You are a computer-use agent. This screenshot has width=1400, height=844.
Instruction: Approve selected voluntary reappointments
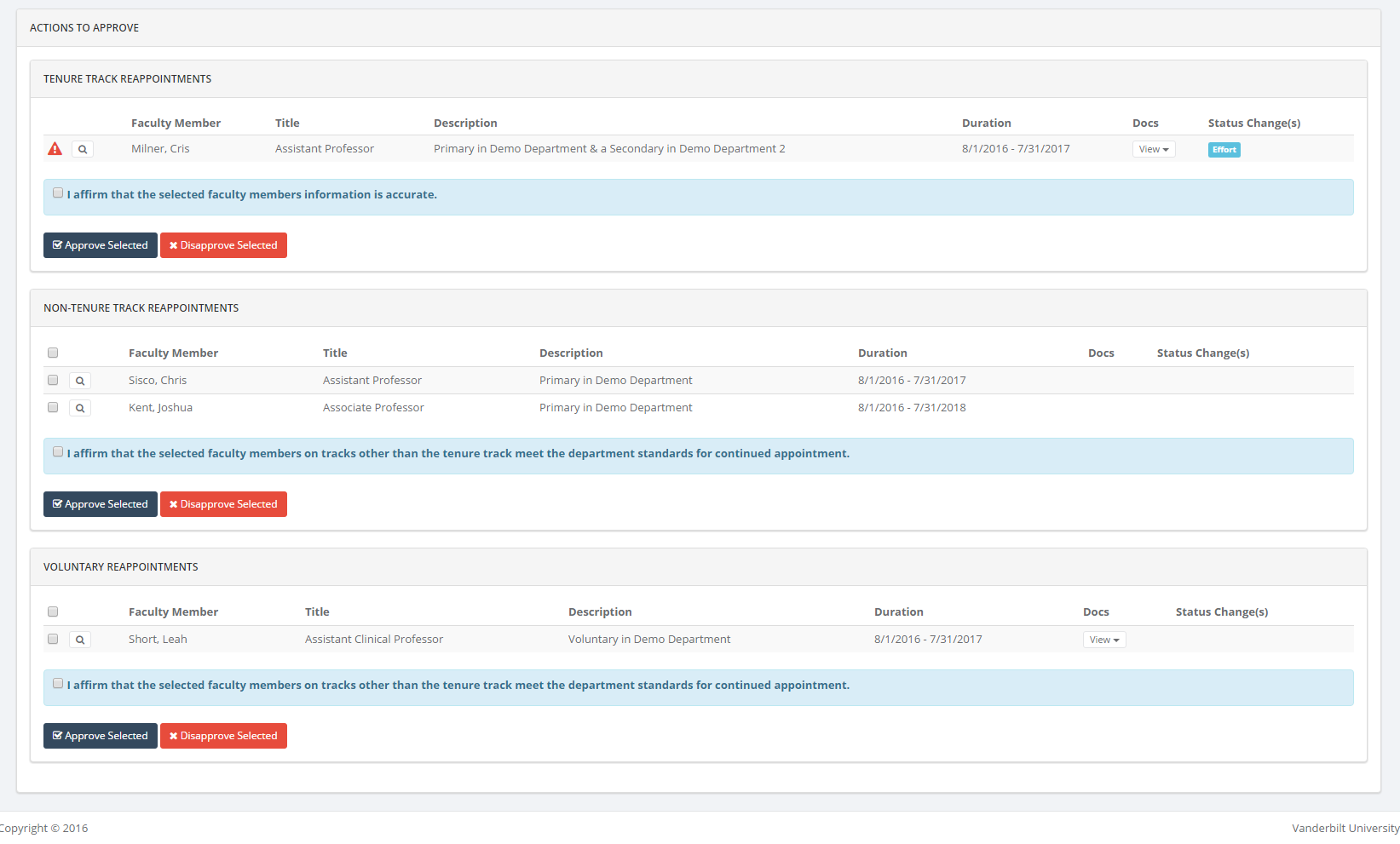pos(101,736)
